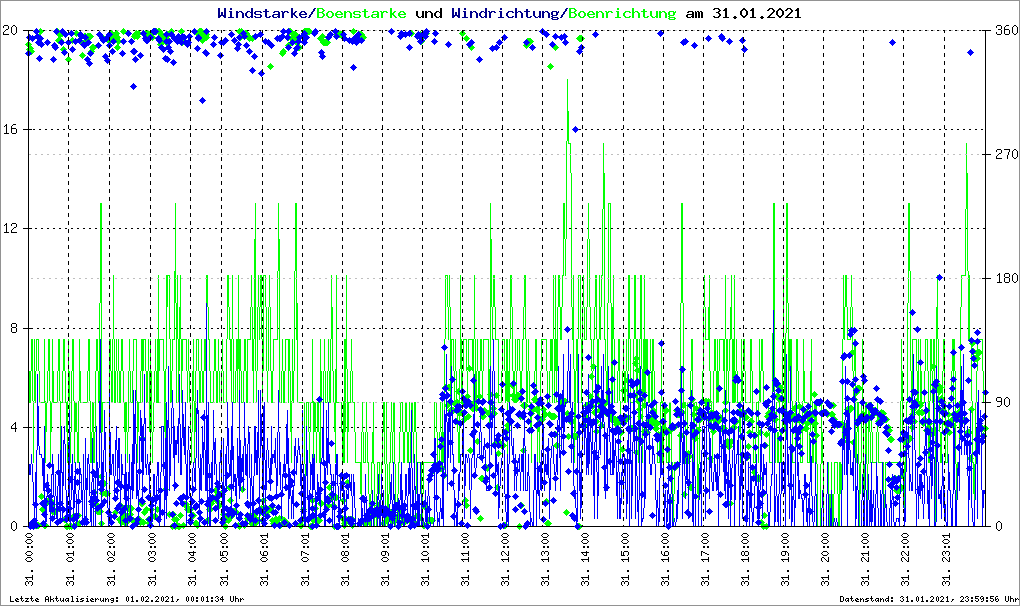Select the 00:00 time axis label
The height and width of the screenshot is (606, 1020).
click(31, 560)
